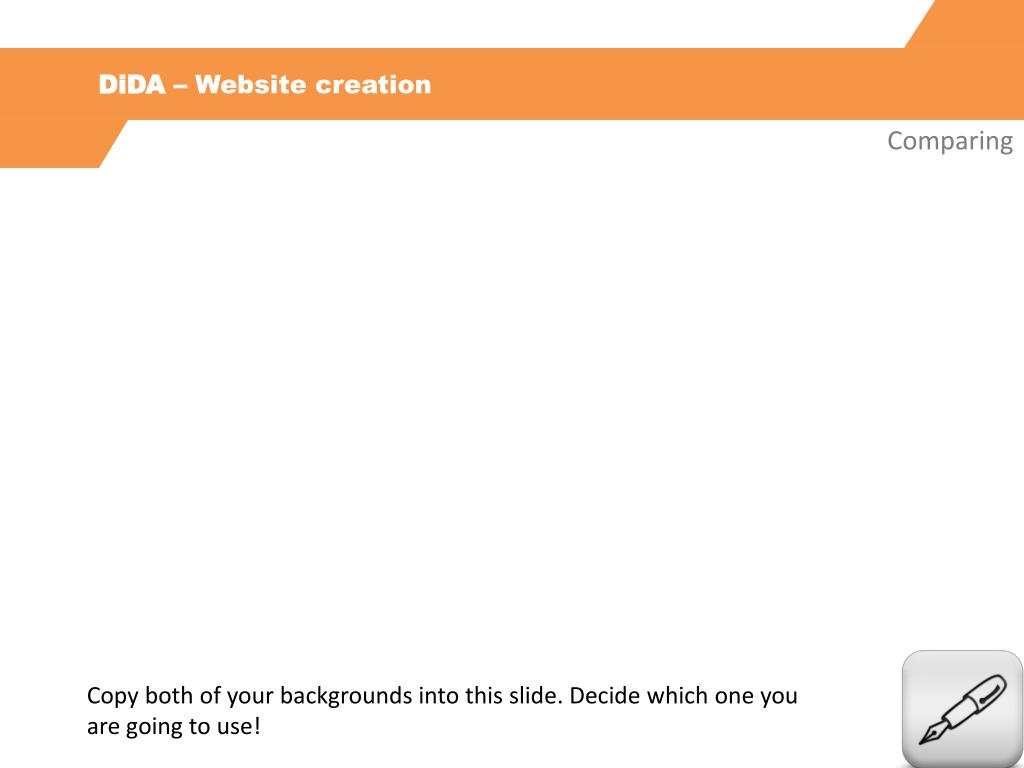Image resolution: width=1024 pixels, height=768 pixels.
Task: Select the 'Comparing' subtitle text
Action: (x=950, y=140)
